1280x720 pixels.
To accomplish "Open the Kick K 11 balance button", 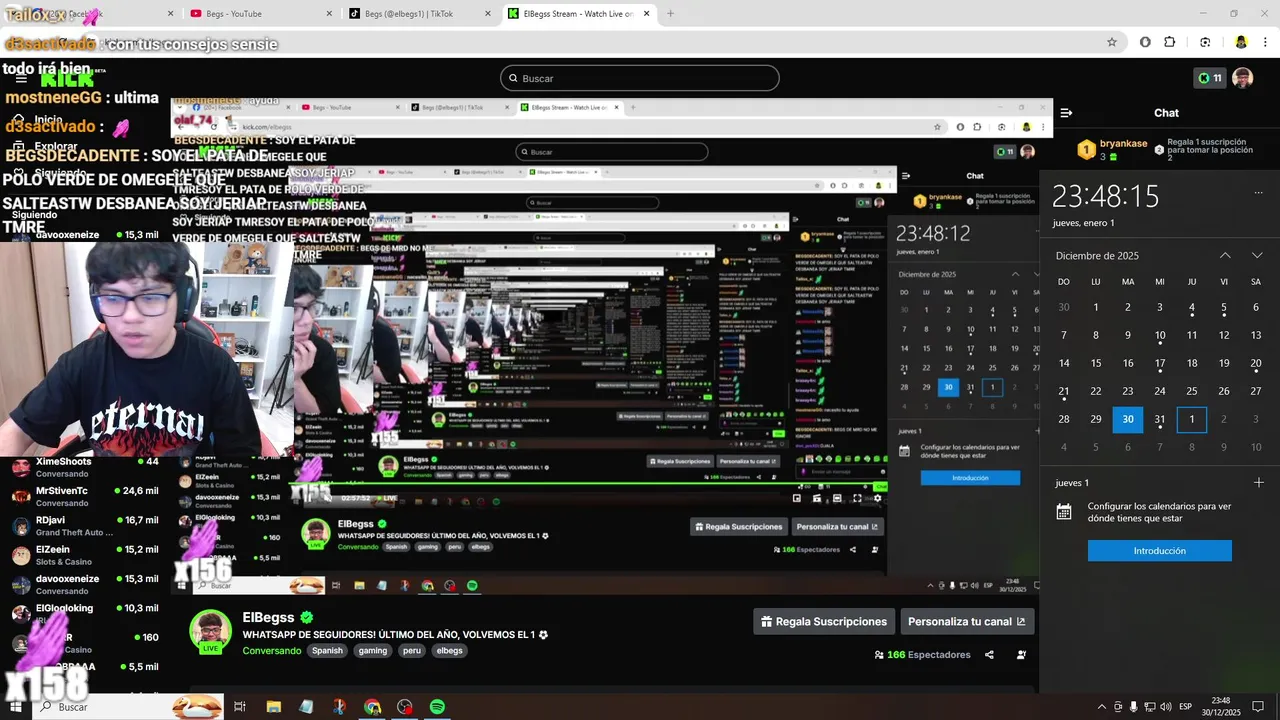I will point(1209,78).
